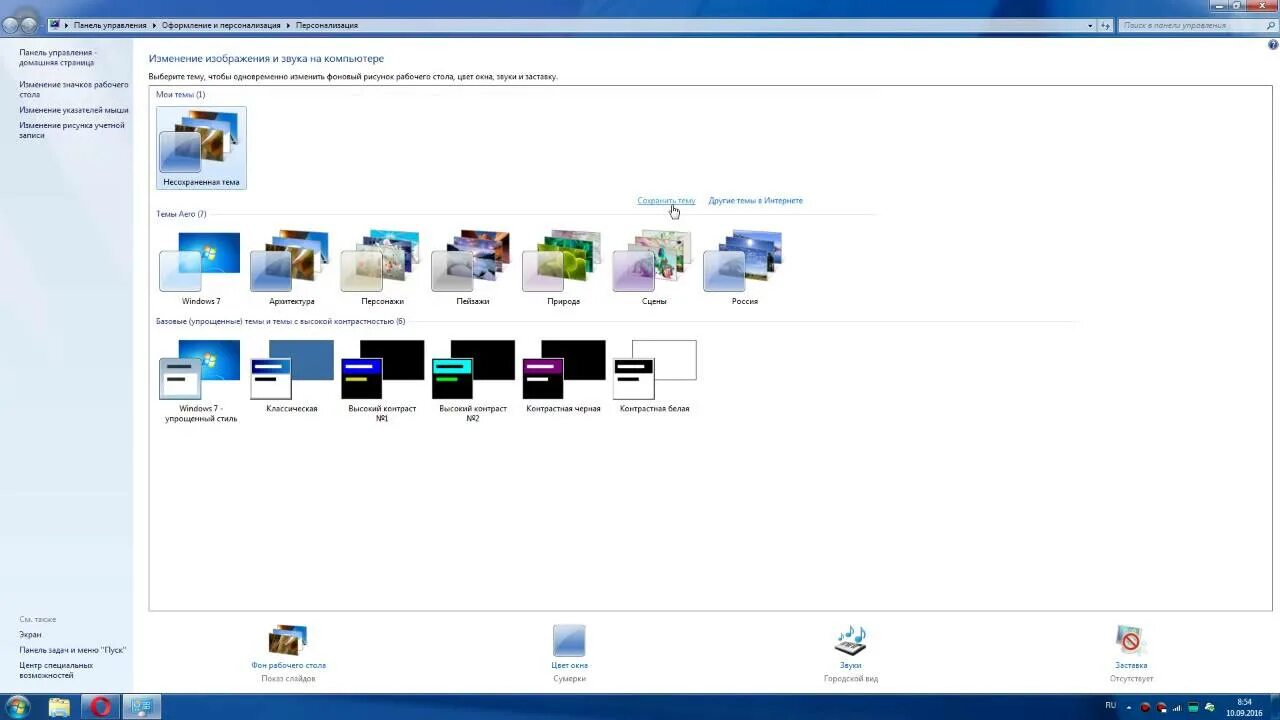
Task: Choose the Классическая theme
Action: 291,376
